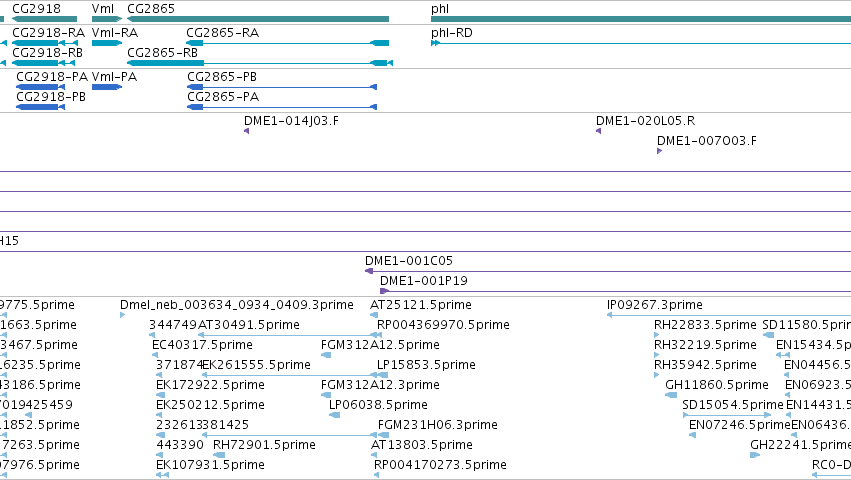Click the CG2918-PB protein label
Screen dimensions: 851x480
[x=51, y=97]
